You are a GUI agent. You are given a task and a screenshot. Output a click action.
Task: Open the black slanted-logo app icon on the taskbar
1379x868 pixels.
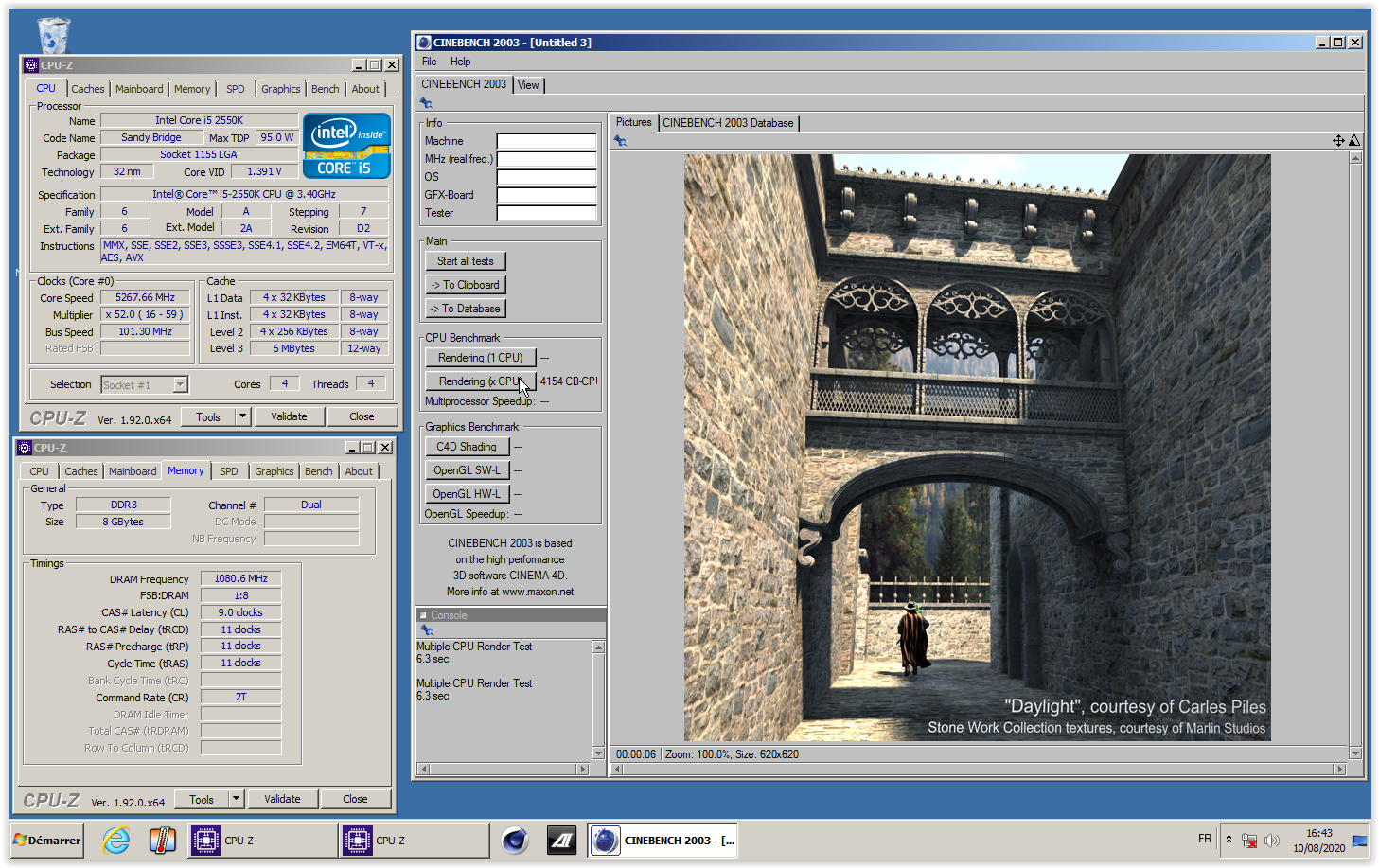[561, 840]
